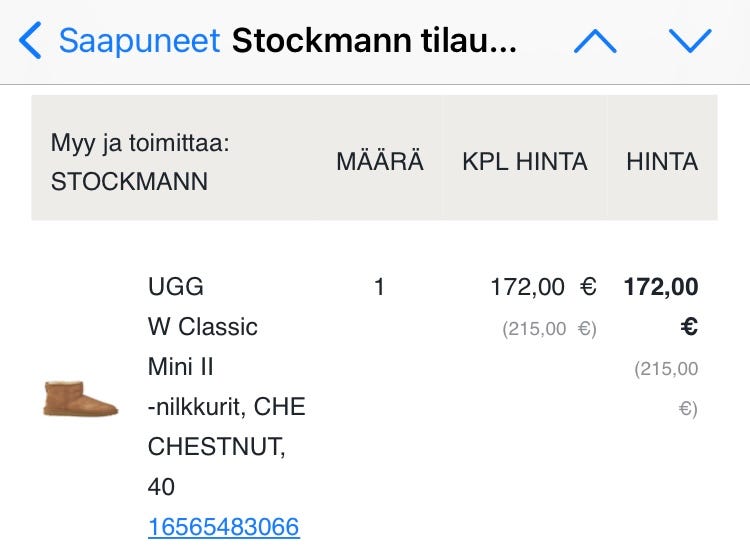The width and height of the screenshot is (750, 551).
Task: Tap the 'Myy ja toimittaa:' label
Action: click(140, 143)
